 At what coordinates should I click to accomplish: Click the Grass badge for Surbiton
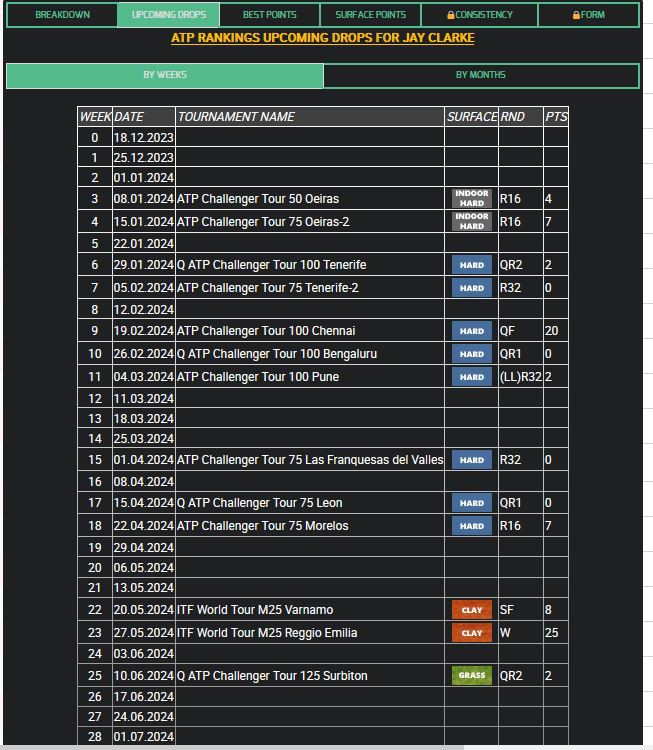click(x=472, y=676)
